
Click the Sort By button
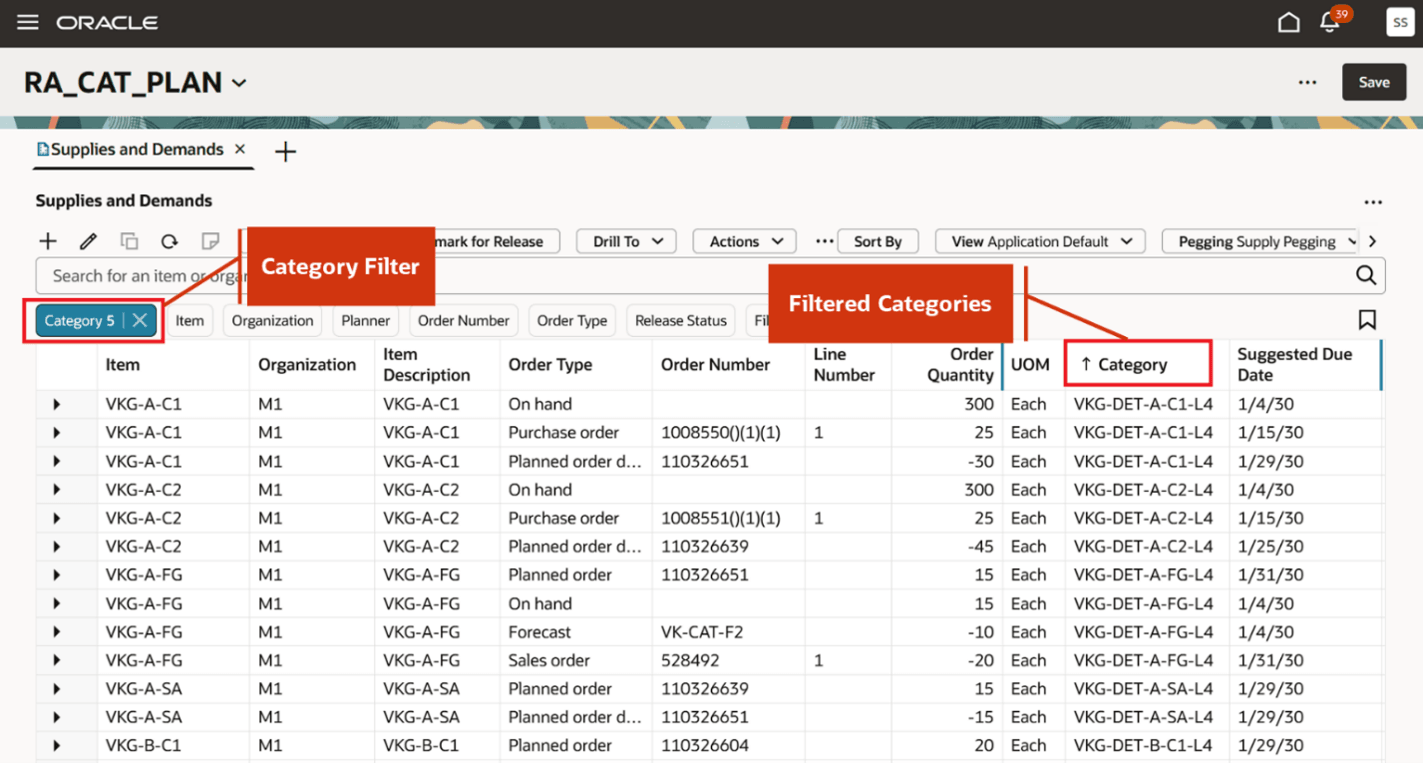[878, 241]
